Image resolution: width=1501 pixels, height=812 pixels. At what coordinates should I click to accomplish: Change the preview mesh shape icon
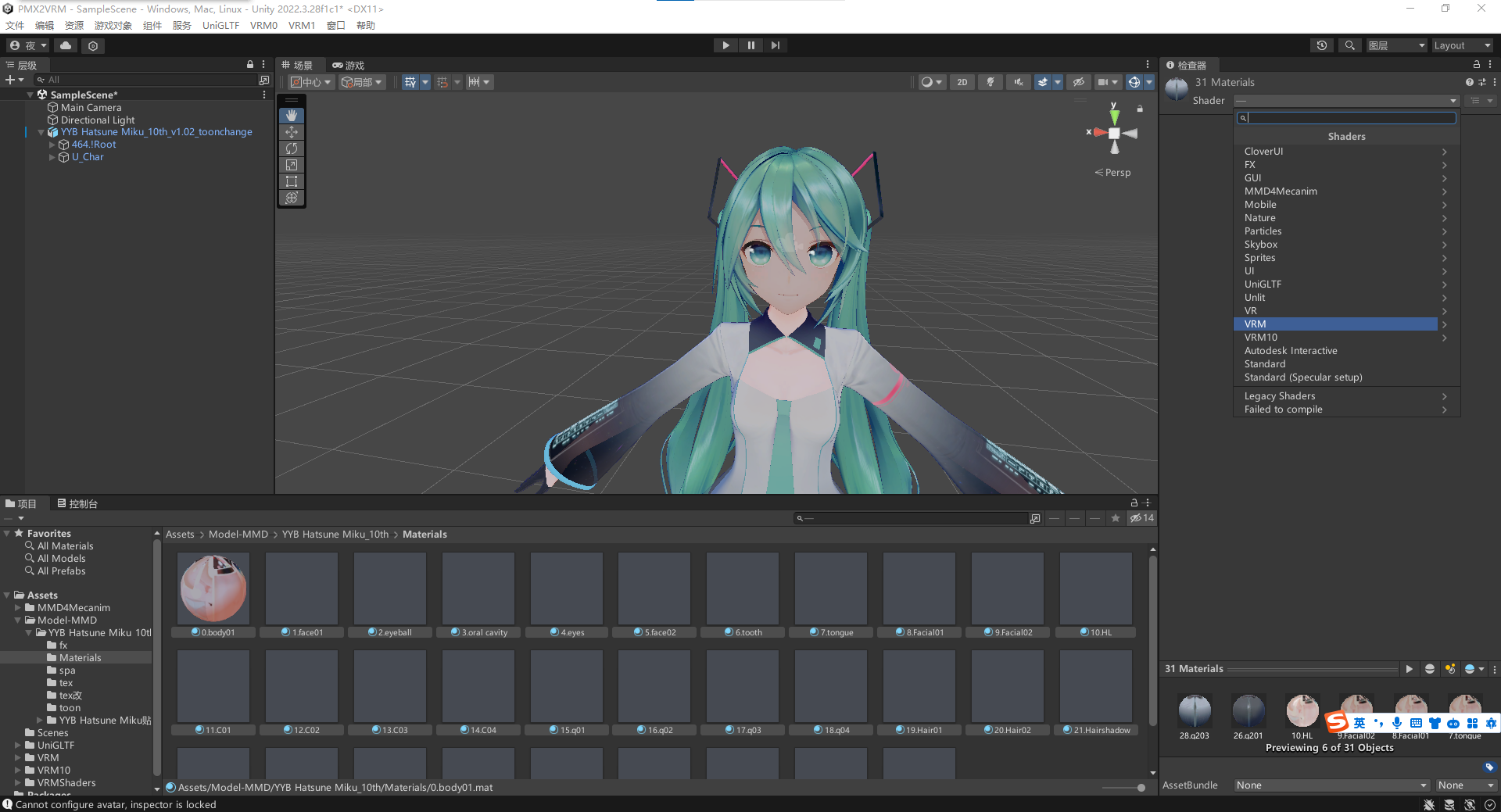coord(1430,669)
